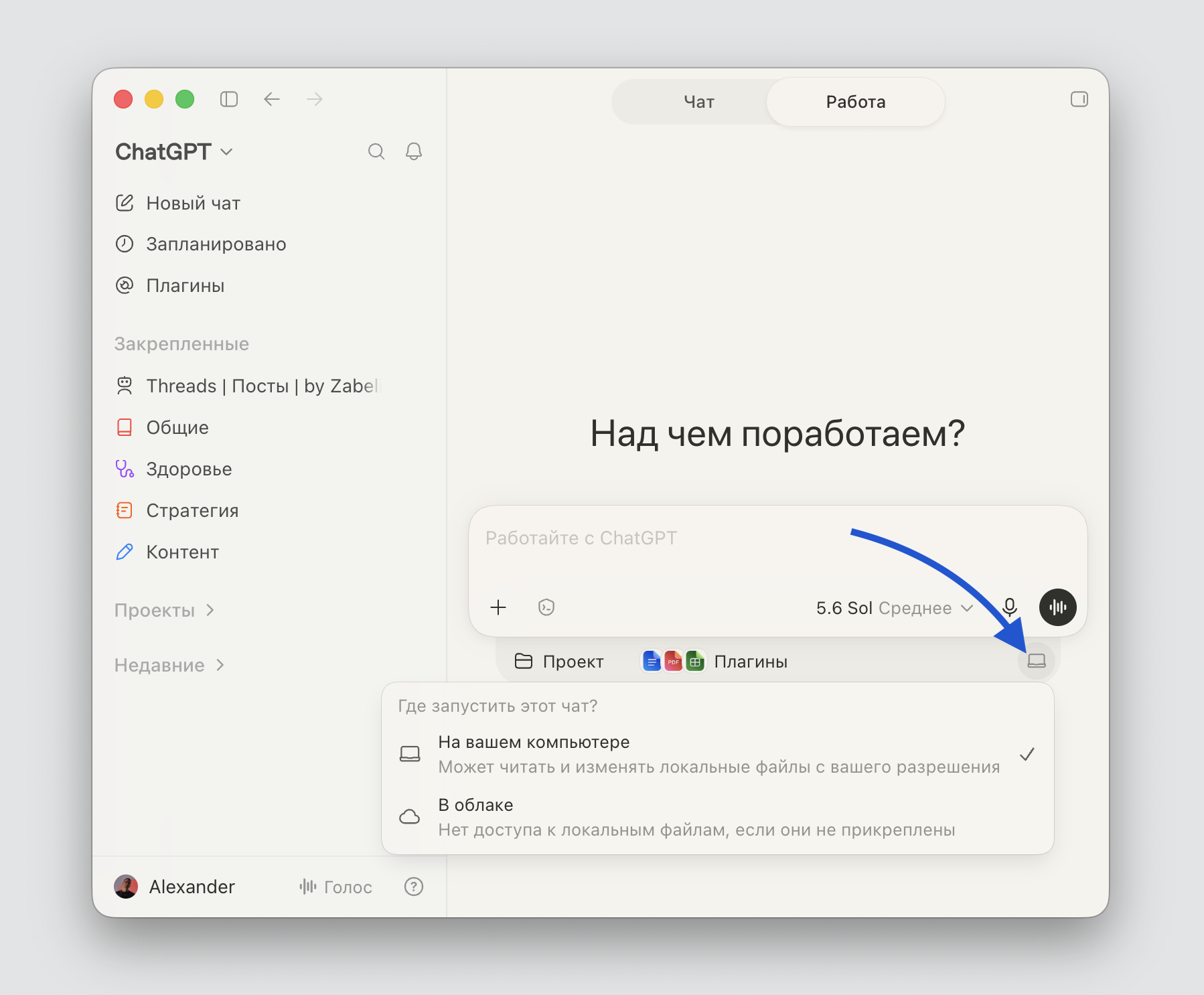Toggle the sidebar panel icon
This screenshot has width=1204, height=995.
tap(229, 99)
